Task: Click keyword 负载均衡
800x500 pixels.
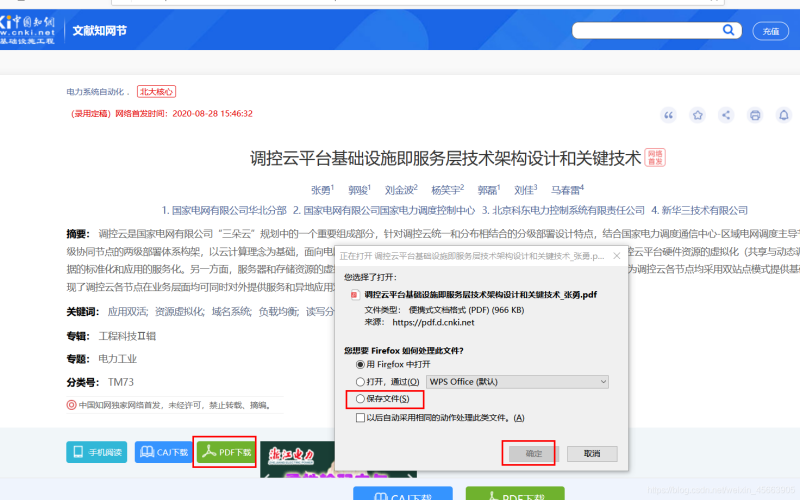Action: 279,312
